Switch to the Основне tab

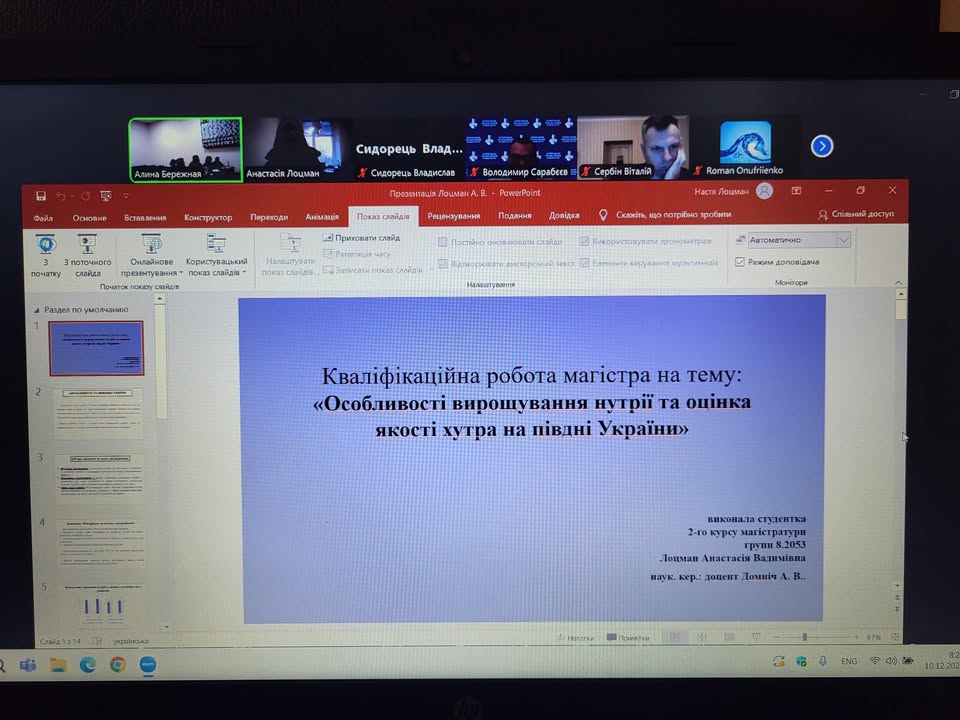89,218
